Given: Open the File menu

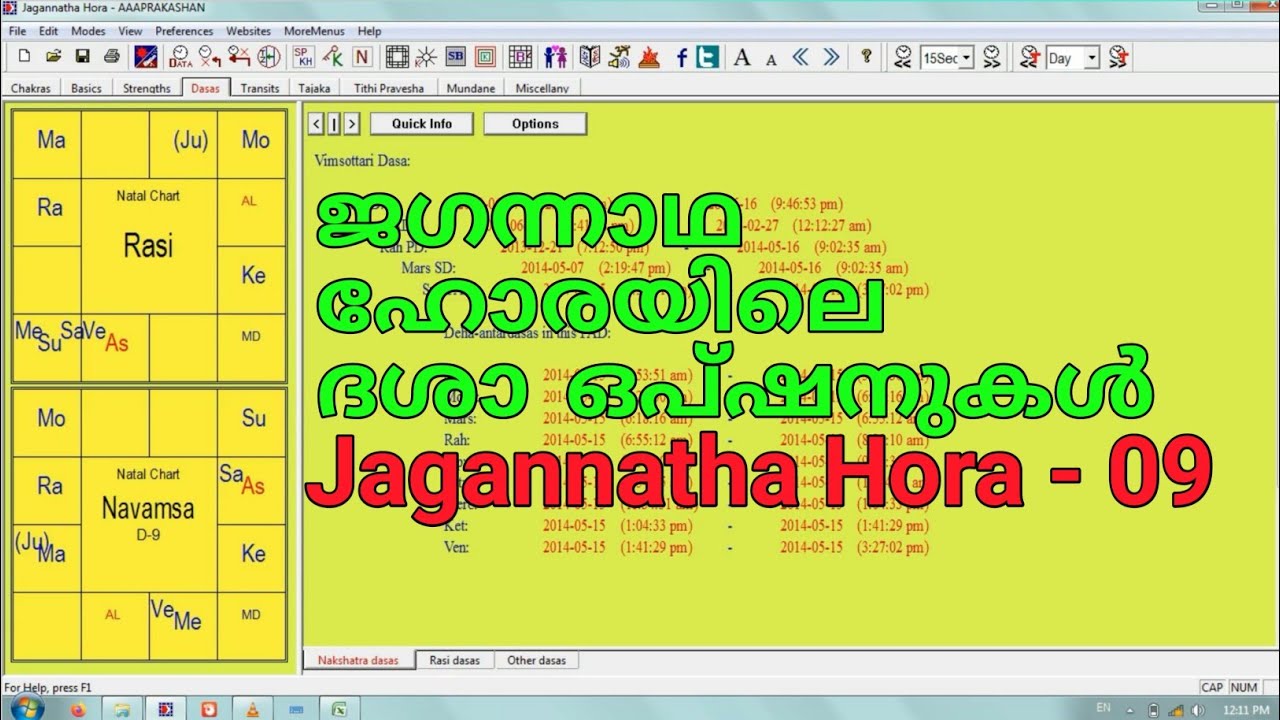Looking at the screenshot, I should point(18,31).
